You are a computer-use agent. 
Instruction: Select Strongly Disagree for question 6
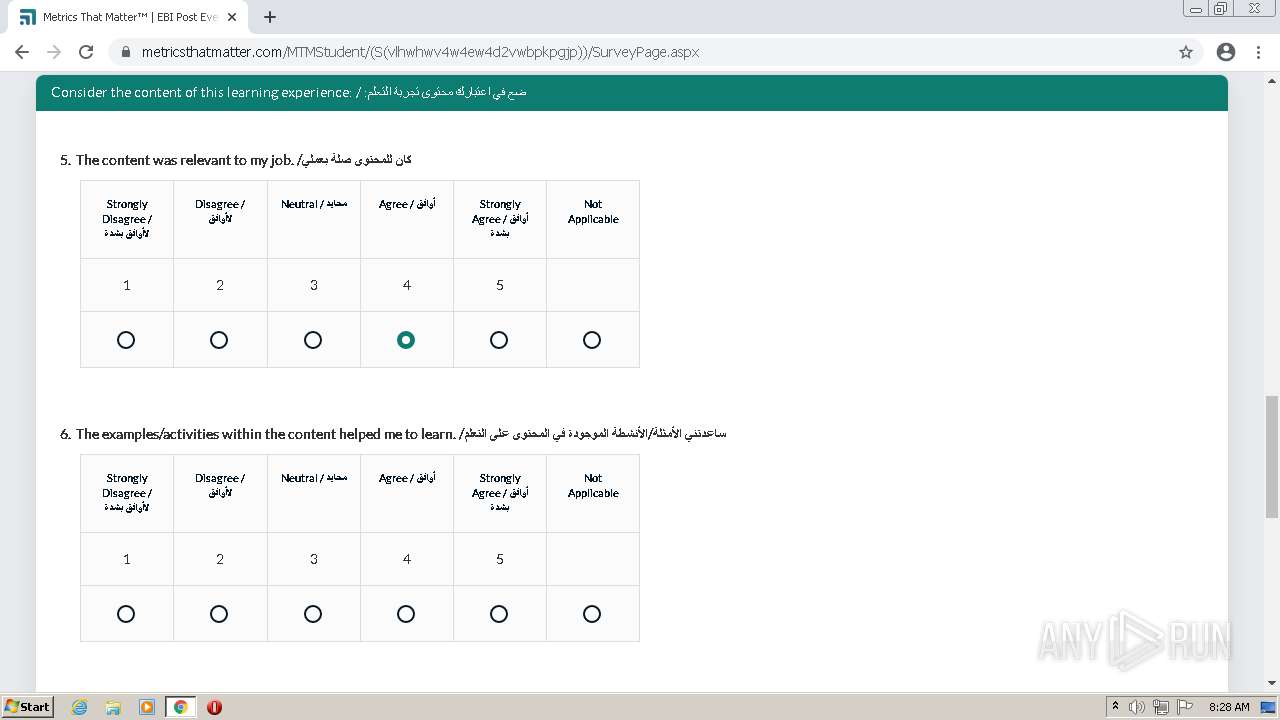pos(126,614)
